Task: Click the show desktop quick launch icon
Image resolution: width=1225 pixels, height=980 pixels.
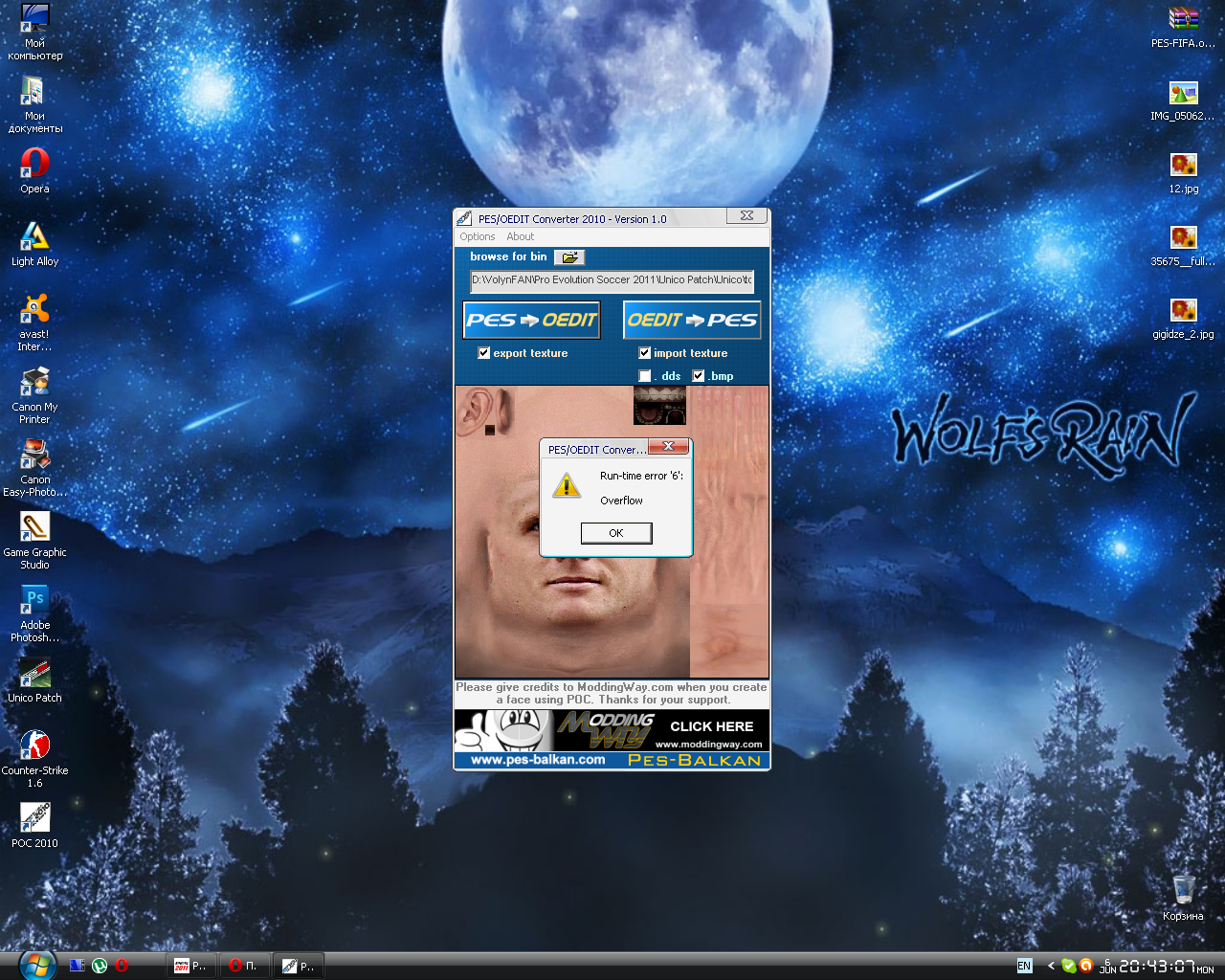Action: pyautogui.click(x=78, y=966)
